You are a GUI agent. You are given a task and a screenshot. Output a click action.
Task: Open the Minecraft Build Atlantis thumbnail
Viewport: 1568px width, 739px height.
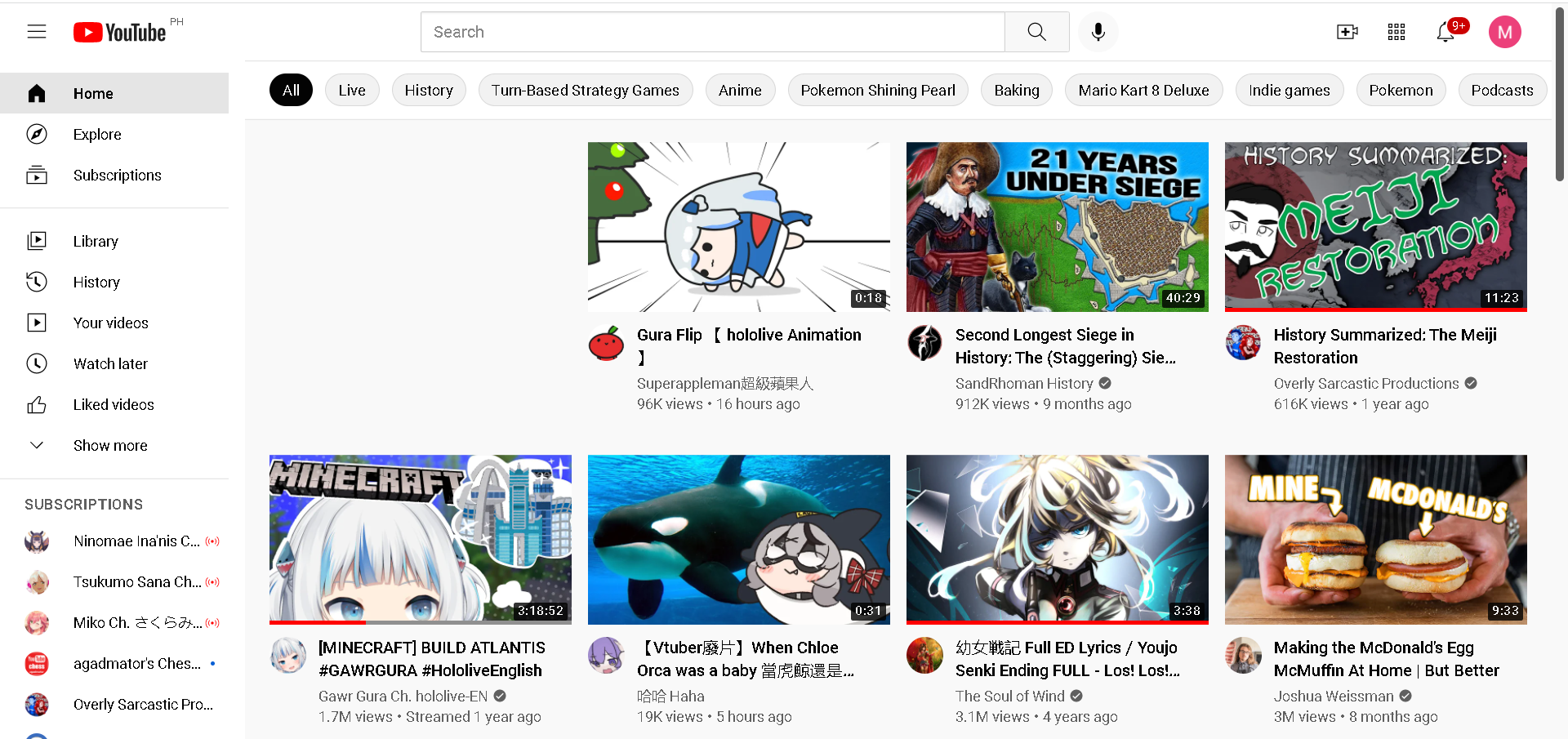coord(421,540)
